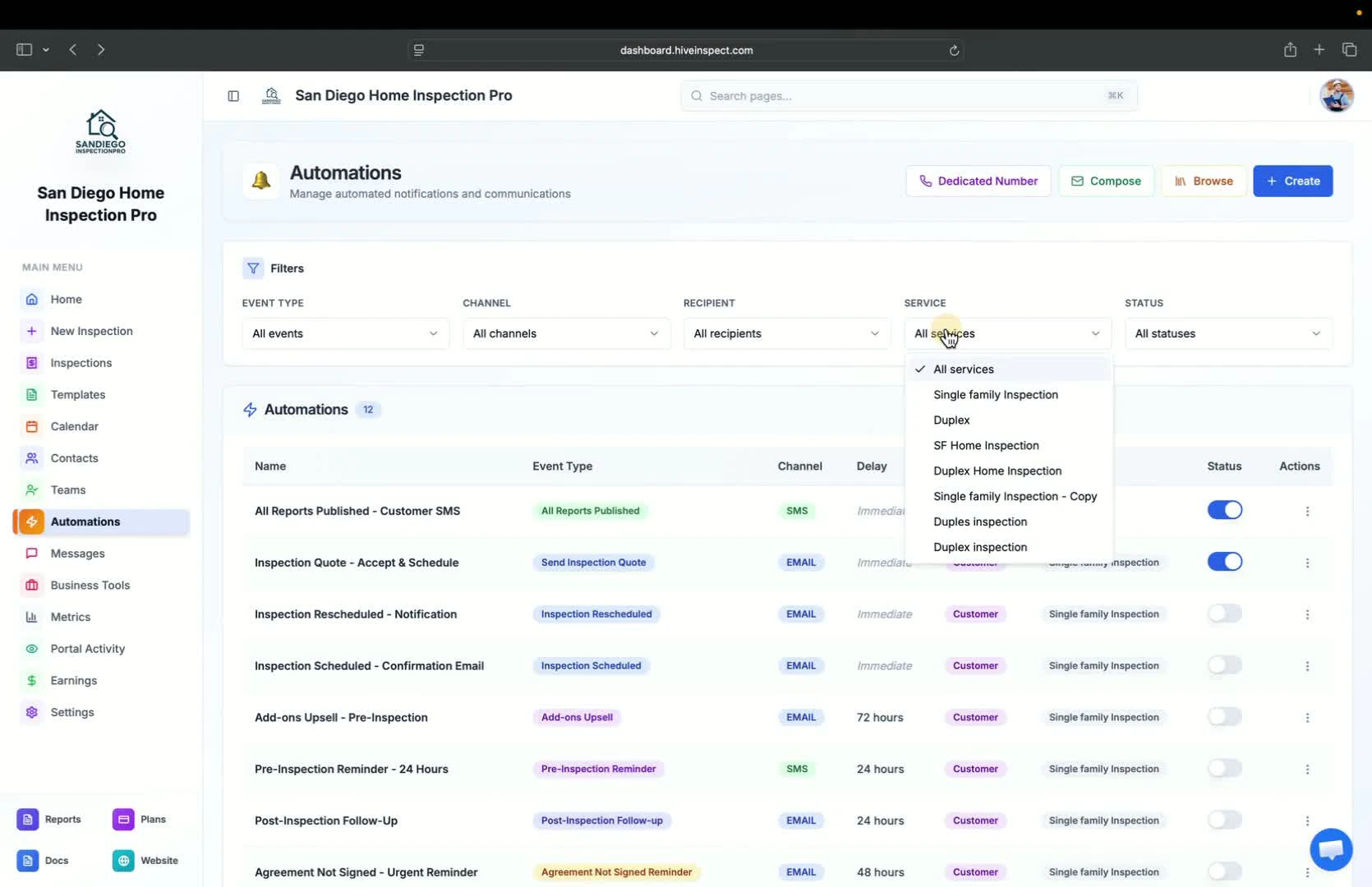Open the chat widget at bottom right
This screenshot has width=1372, height=887.
point(1330,849)
